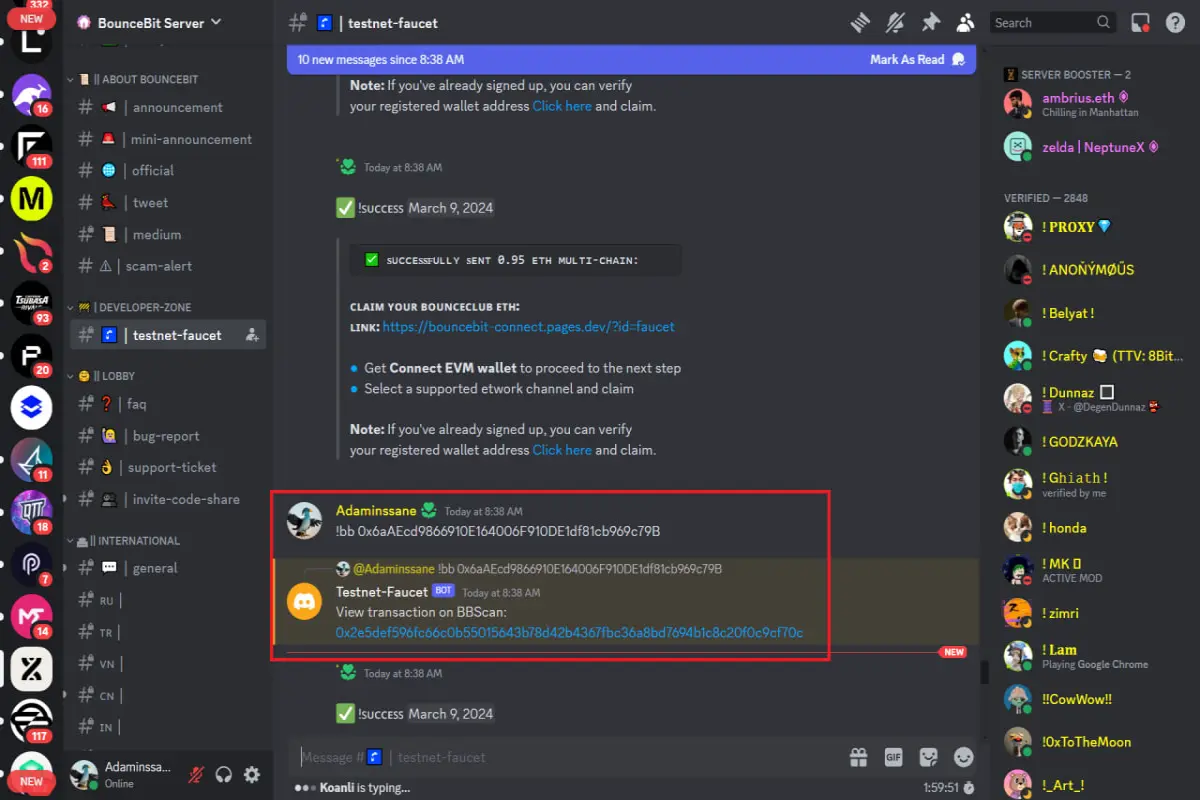Click the lower 'Click here' wallet link
This screenshot has height=800, width=1200.
tap(562, 450)
